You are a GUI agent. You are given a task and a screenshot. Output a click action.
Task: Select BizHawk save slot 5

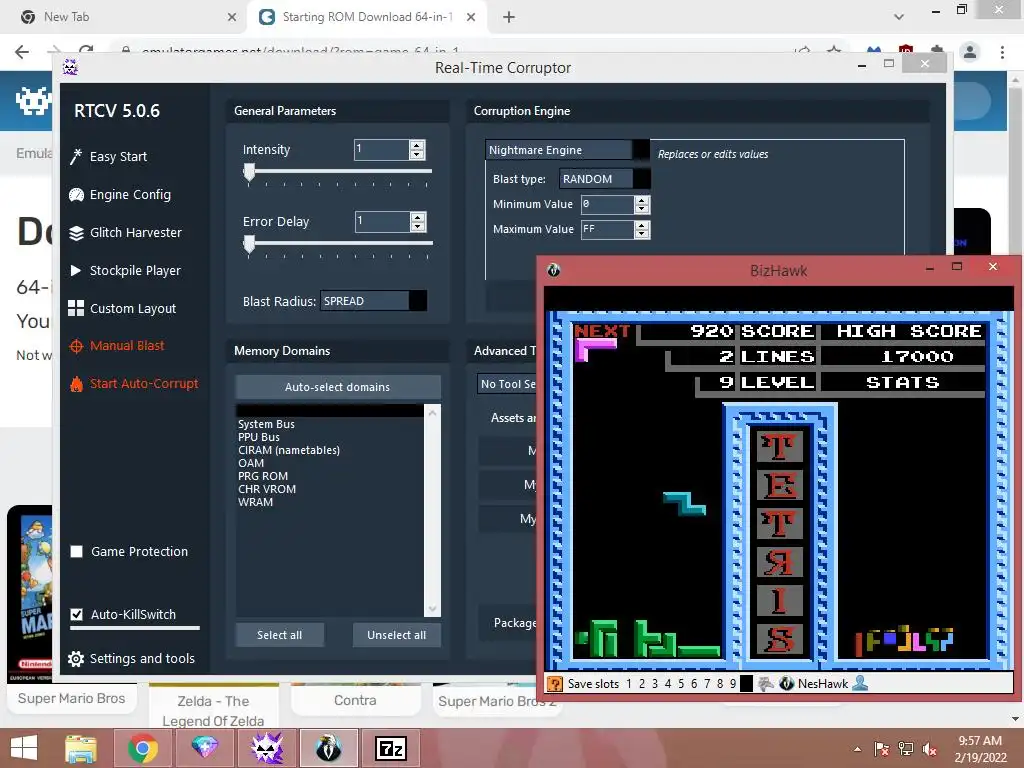(x=680, y=684)
